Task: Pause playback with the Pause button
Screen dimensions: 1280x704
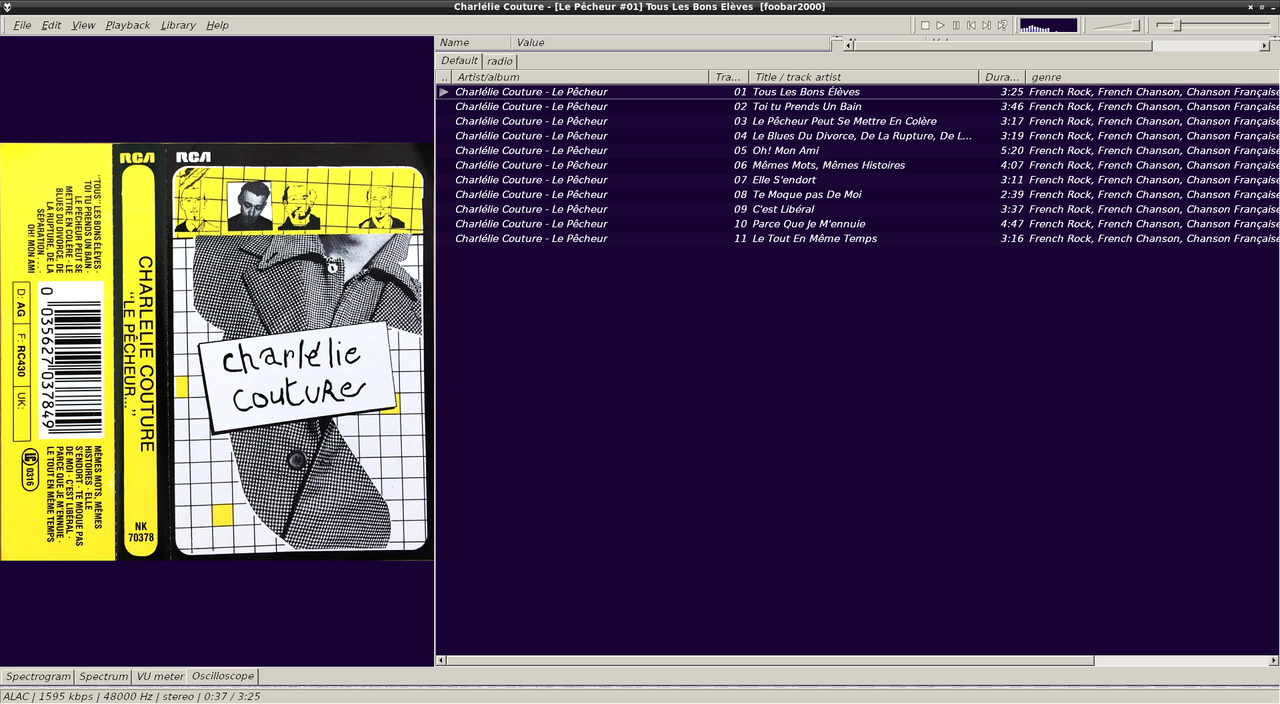Action: pyautogui.click(x=956, y=25)
